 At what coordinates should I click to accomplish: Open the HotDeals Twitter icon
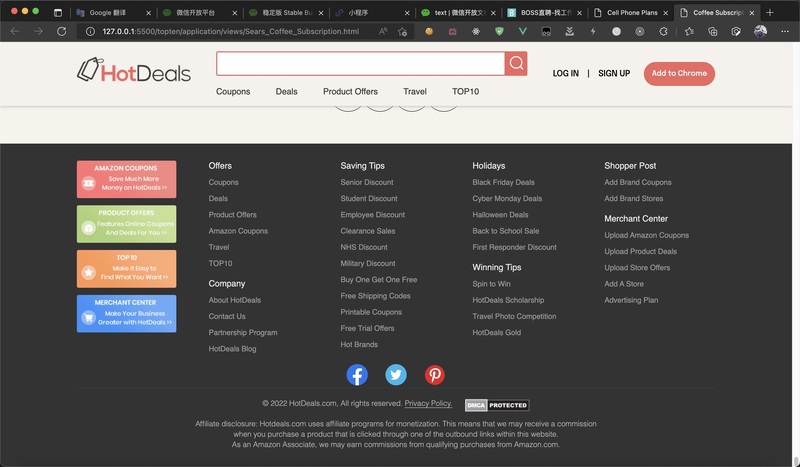click(396, 375)
